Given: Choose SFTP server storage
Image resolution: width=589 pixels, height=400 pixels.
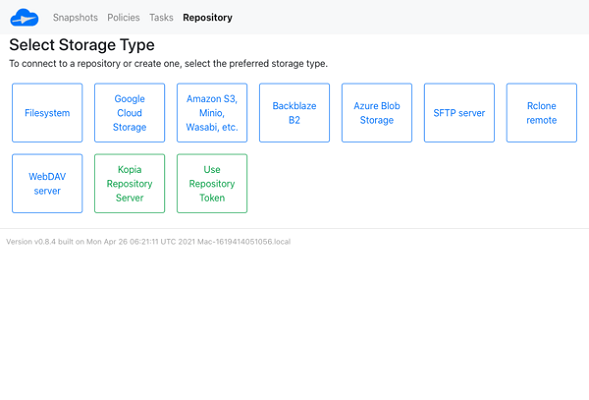Looking at the screenshot, I should (459, 113).
